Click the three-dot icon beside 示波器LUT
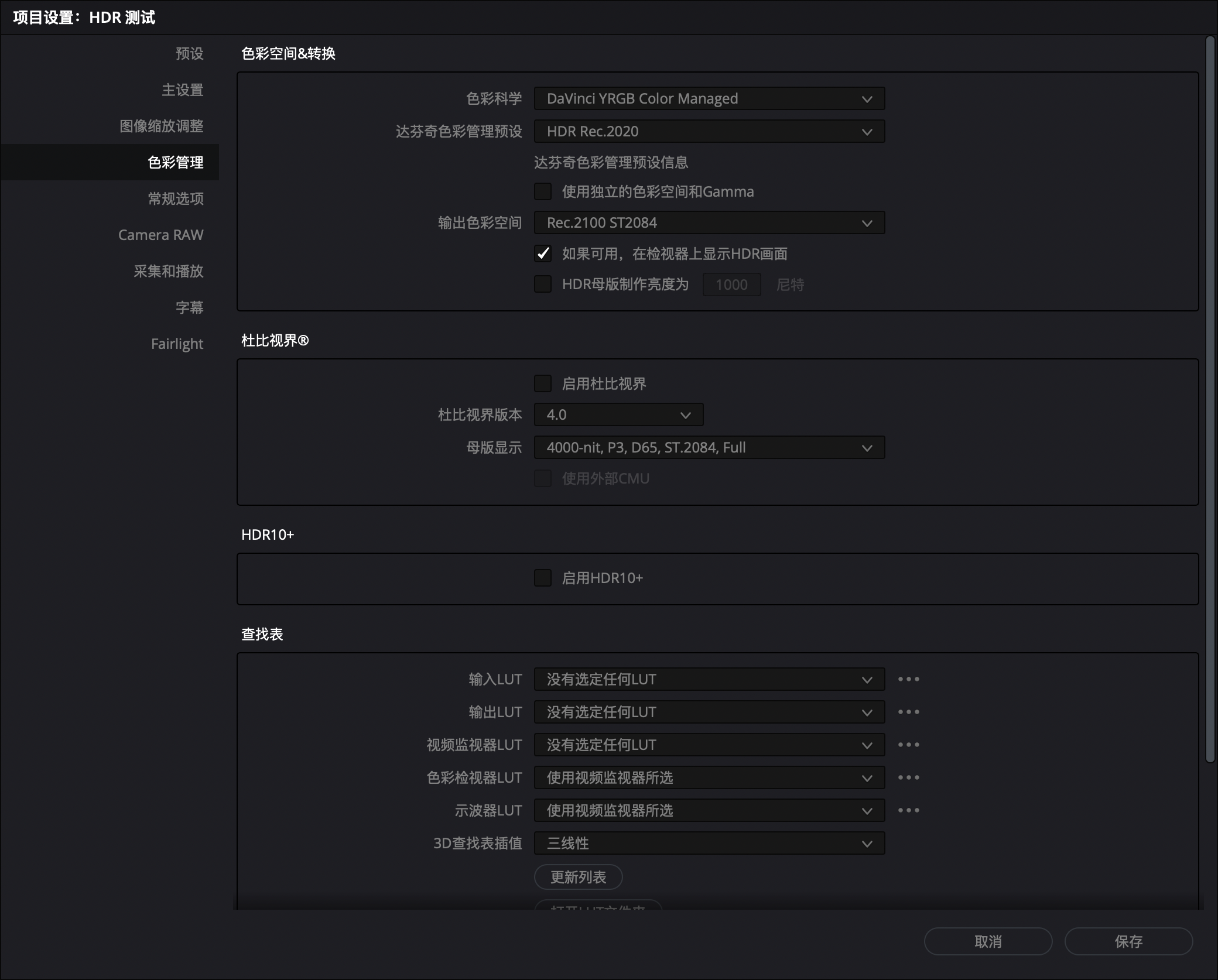 click(x=908, y=810)
